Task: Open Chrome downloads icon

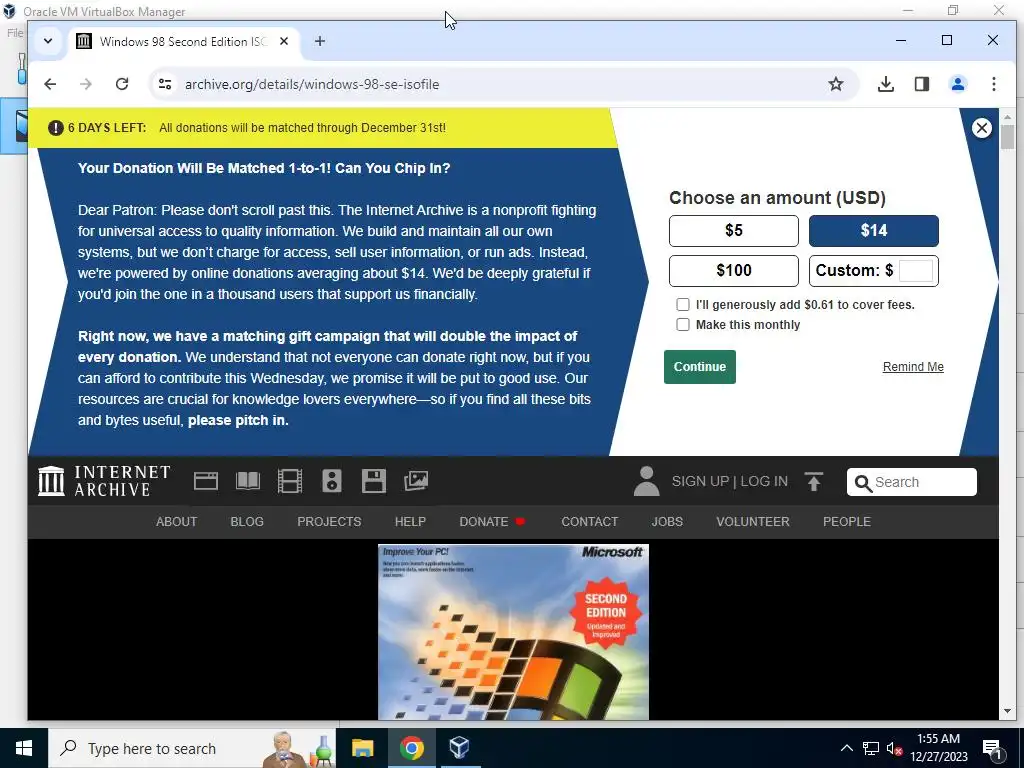Action: (x=886, y=84)
